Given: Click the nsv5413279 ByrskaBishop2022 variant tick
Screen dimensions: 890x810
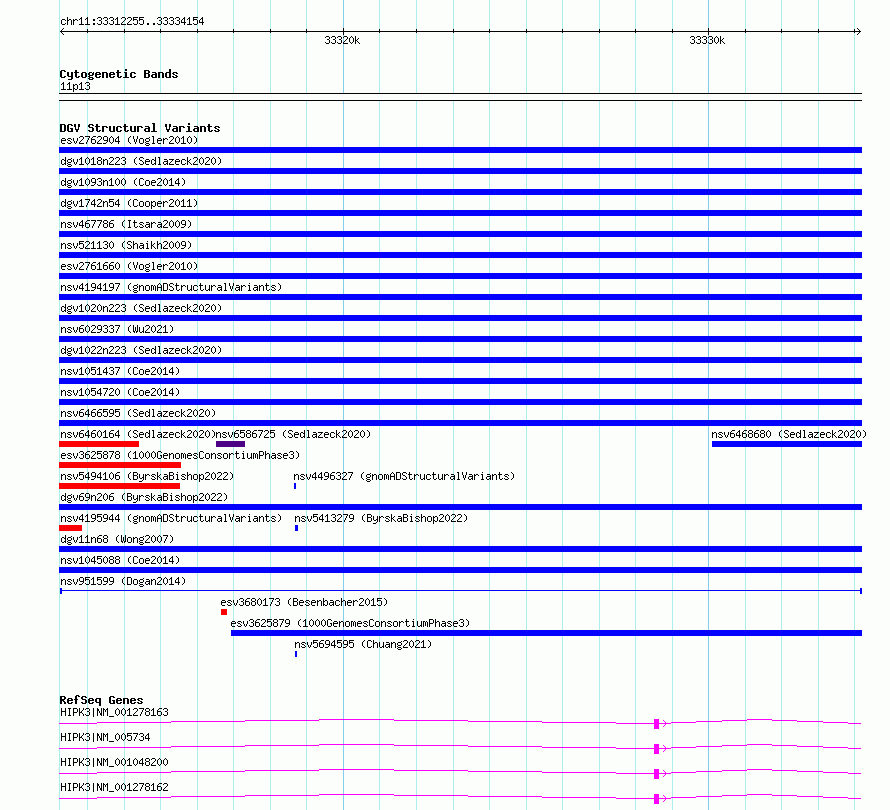Looking at the screenshot, I should pyautogui.click(x=296, y=528).
